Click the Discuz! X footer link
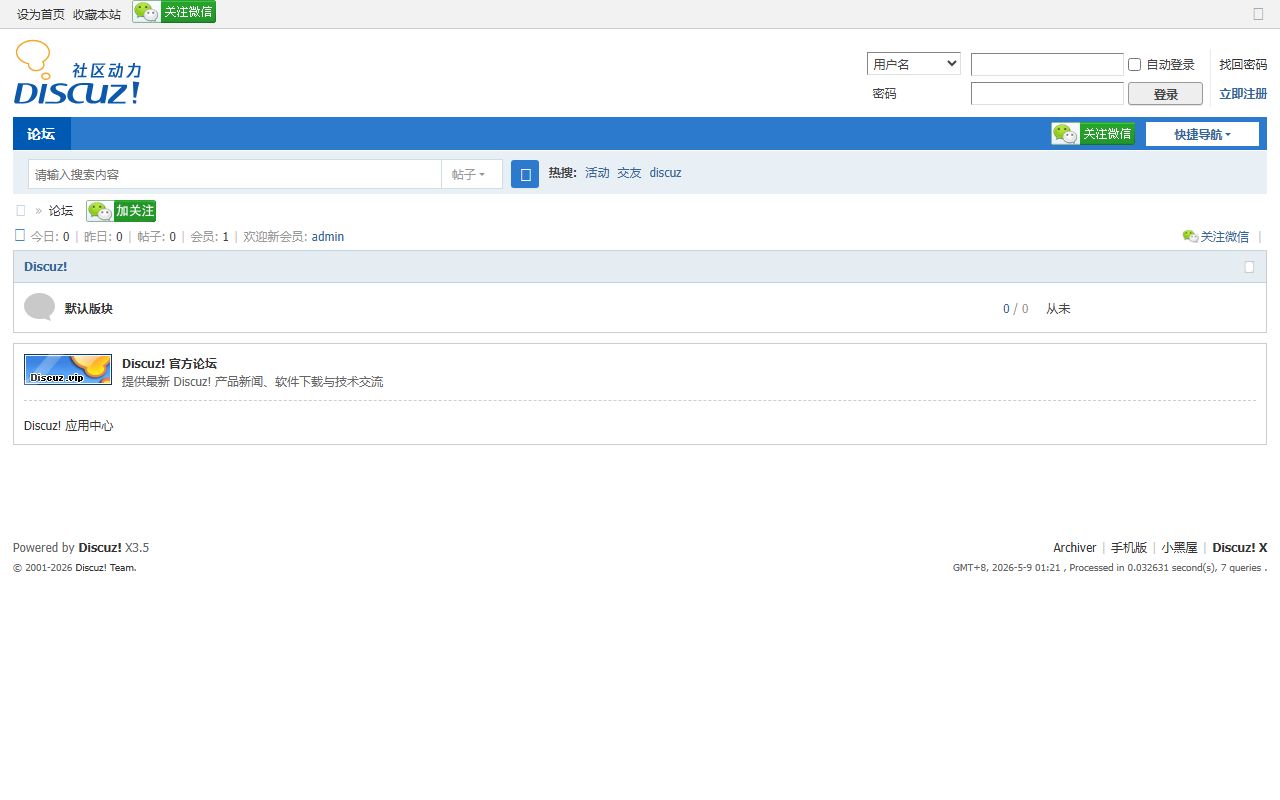 (1240, 548)
